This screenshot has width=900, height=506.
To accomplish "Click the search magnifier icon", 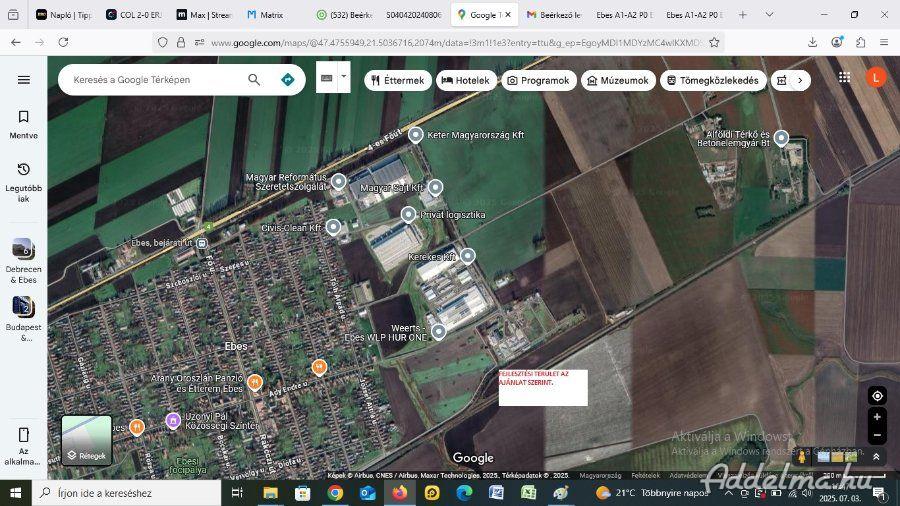I will pos(254,80).
